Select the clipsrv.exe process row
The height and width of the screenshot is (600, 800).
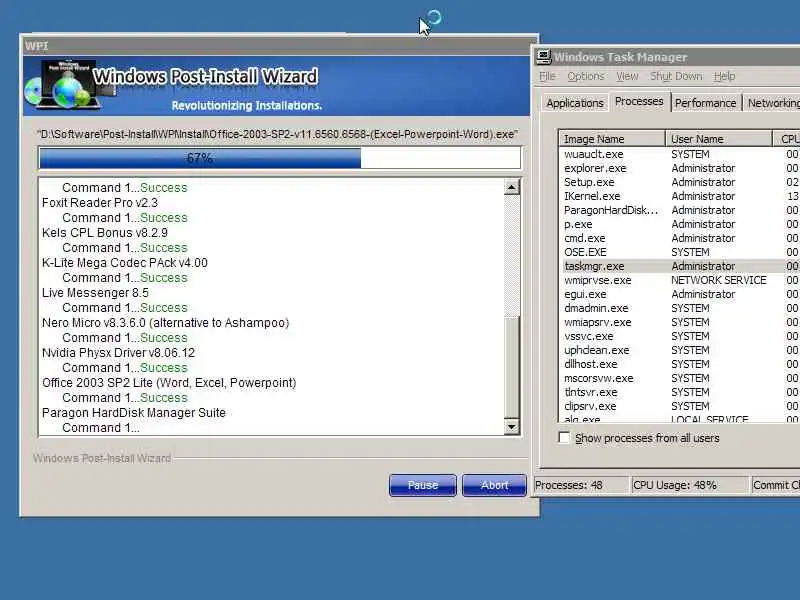pos(679,407)
